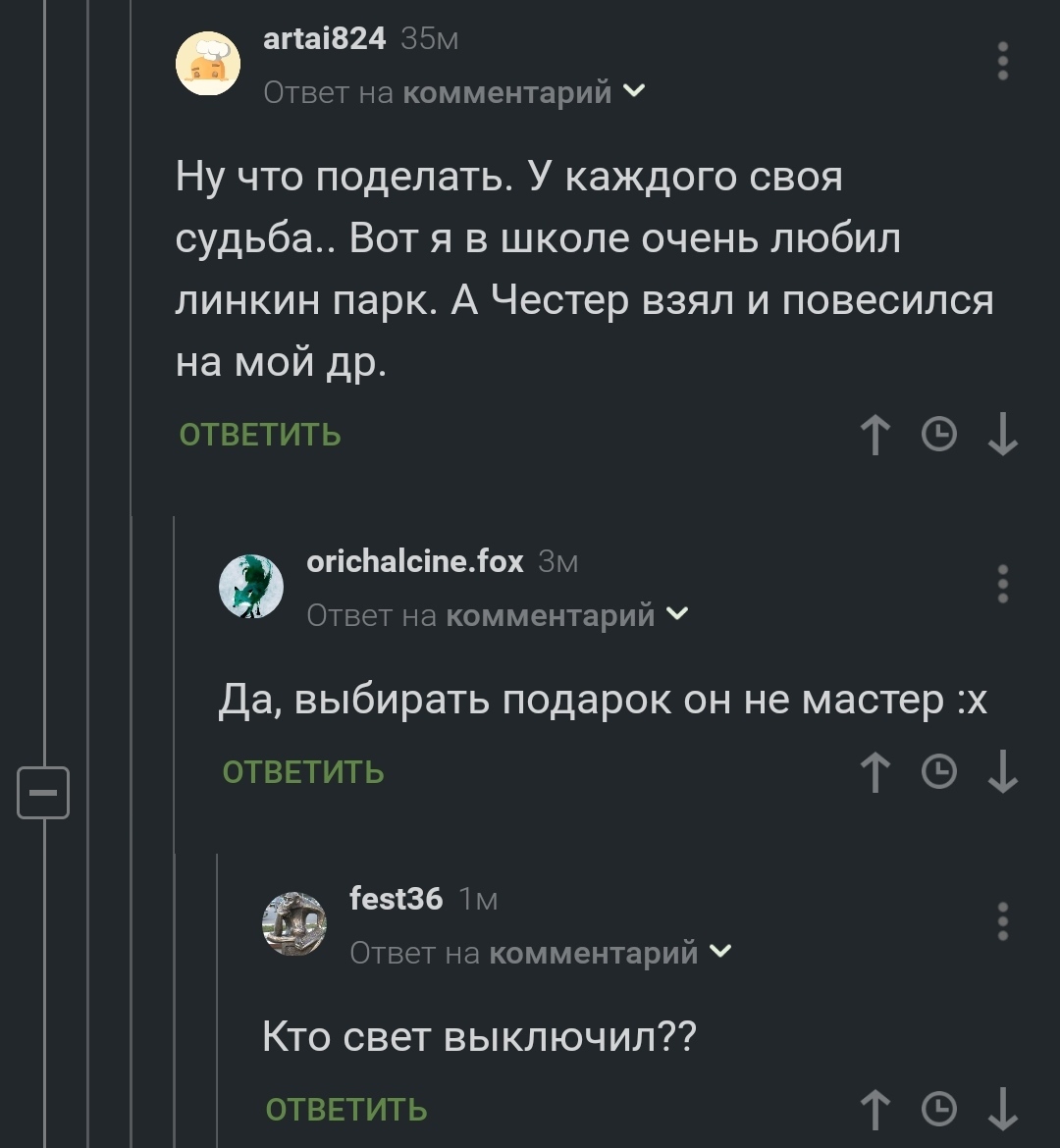Reply to artai824's comment
1060x1148 pixels.
click(x=260, y=435)
